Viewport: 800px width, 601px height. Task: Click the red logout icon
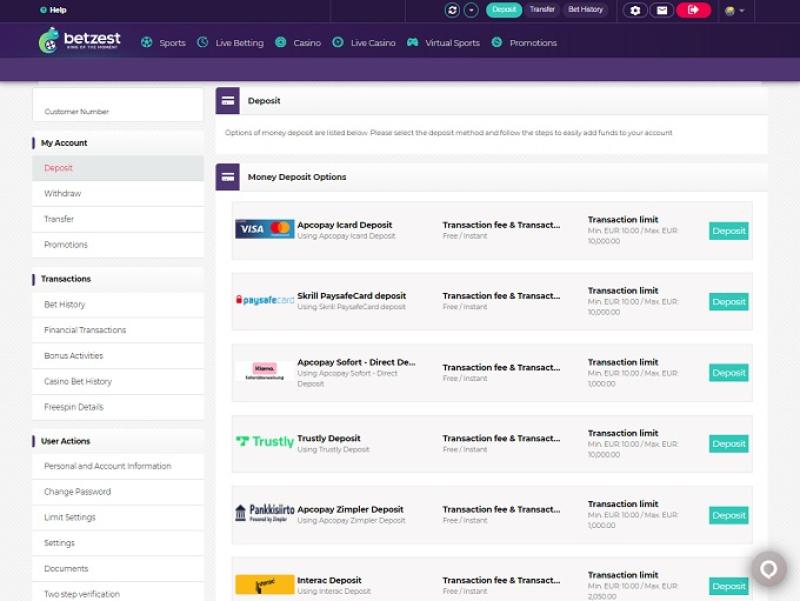pos(693,10)
